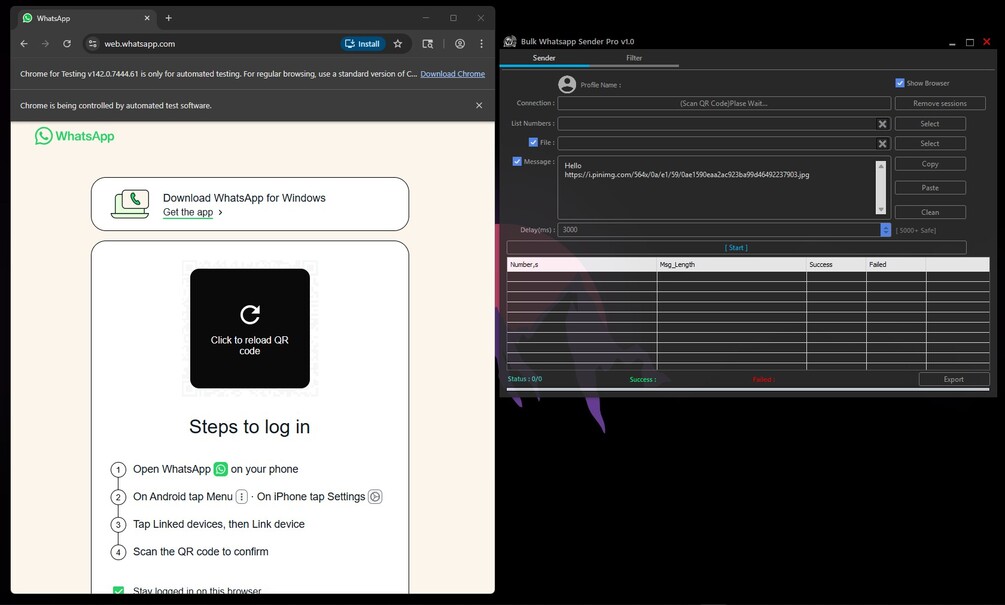Screen dimensions: 1005x605
Task: Click the Get the app link
Action: (188, 212)
